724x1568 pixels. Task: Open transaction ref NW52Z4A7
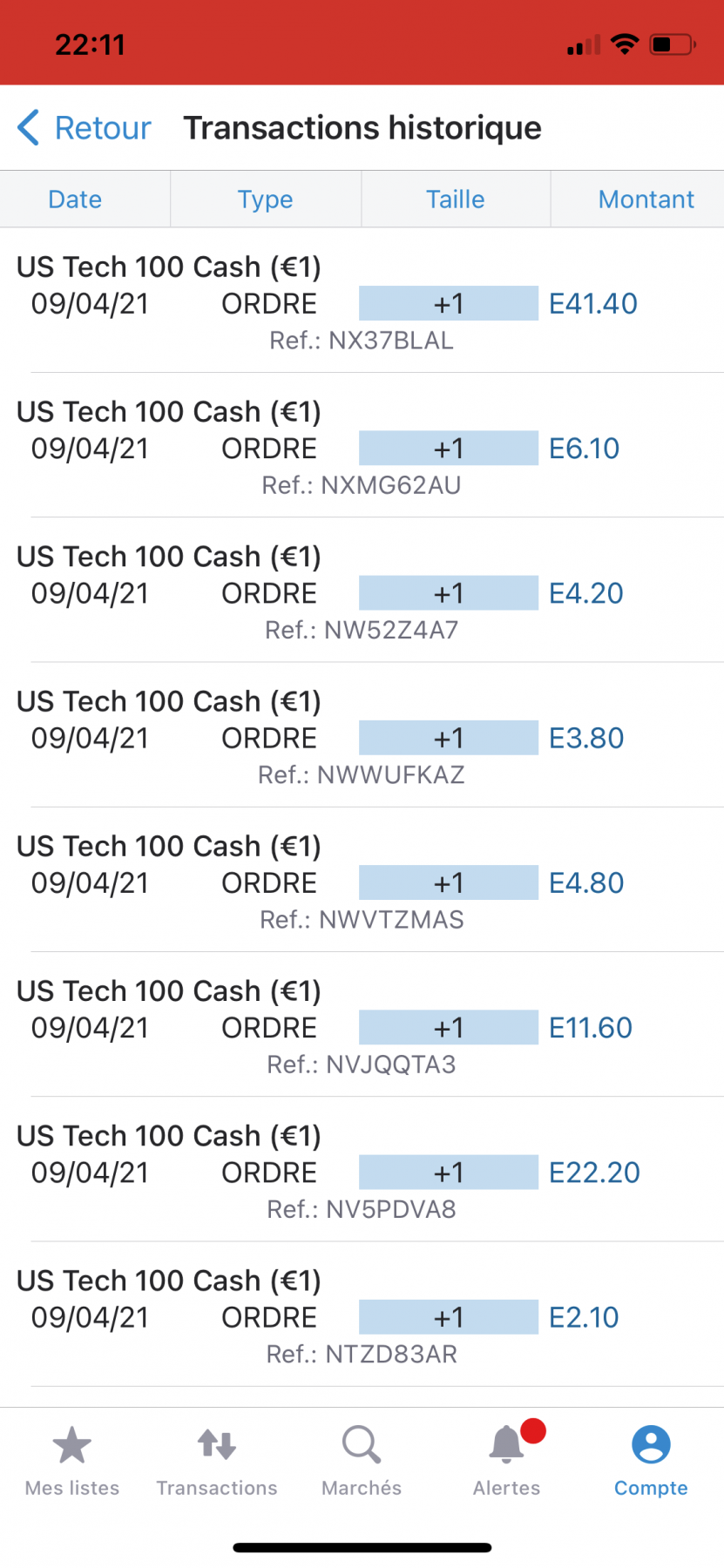tap(362, 591)
